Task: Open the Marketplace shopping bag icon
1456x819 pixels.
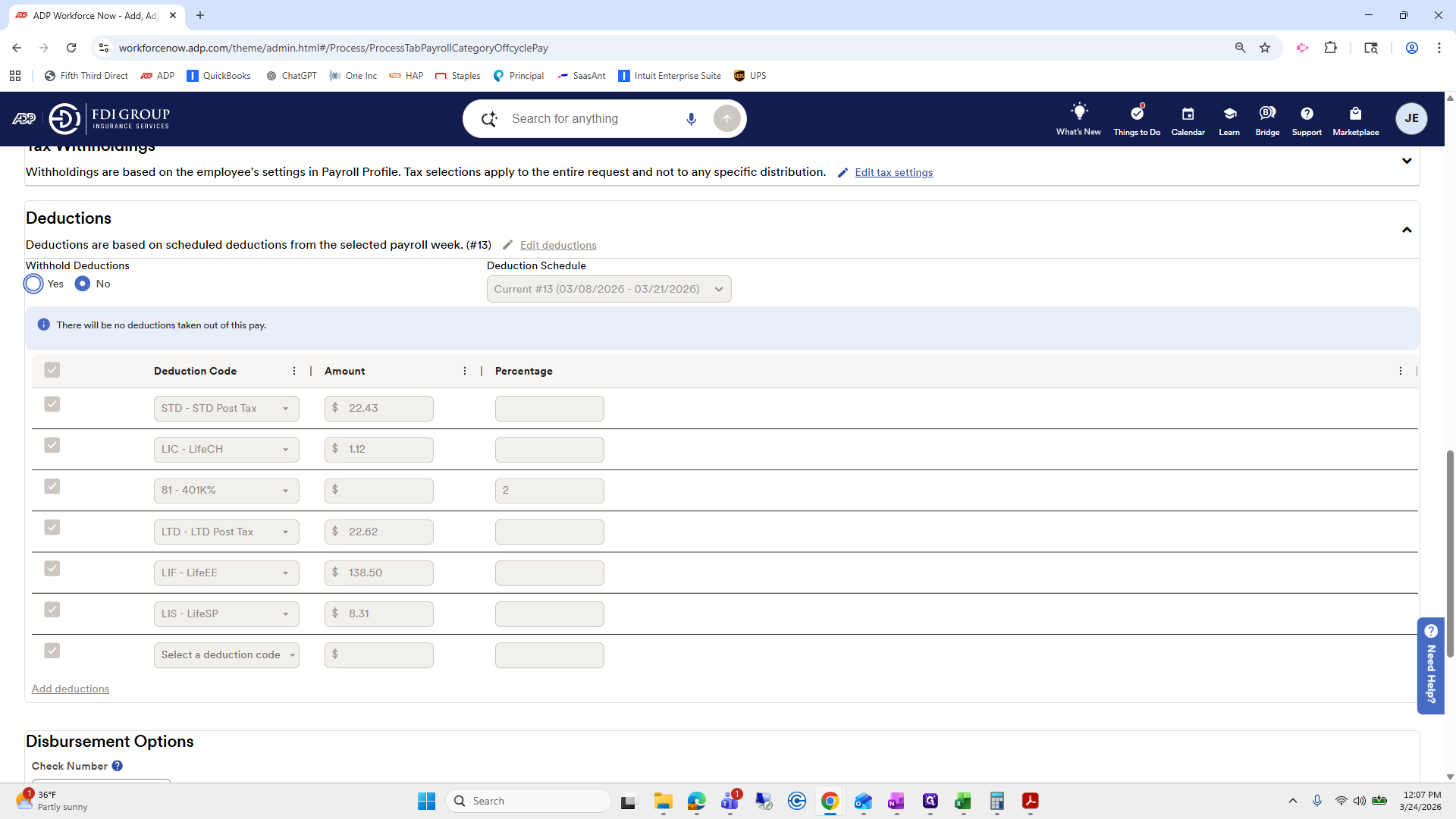Action: point(1355,114)
